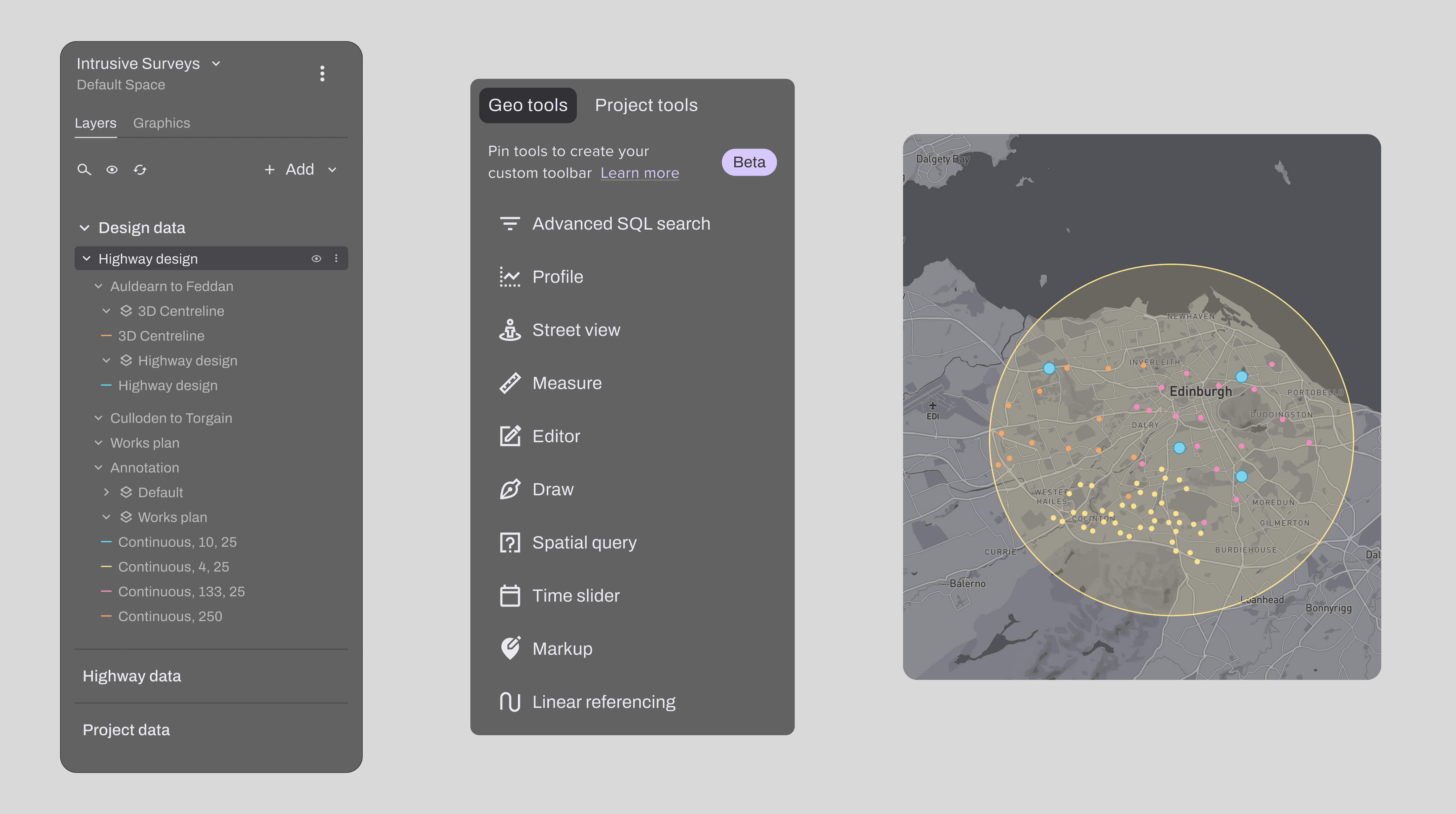Open the Time slider calendar tool
The image size is (1456, 814).
pos(509,596)
